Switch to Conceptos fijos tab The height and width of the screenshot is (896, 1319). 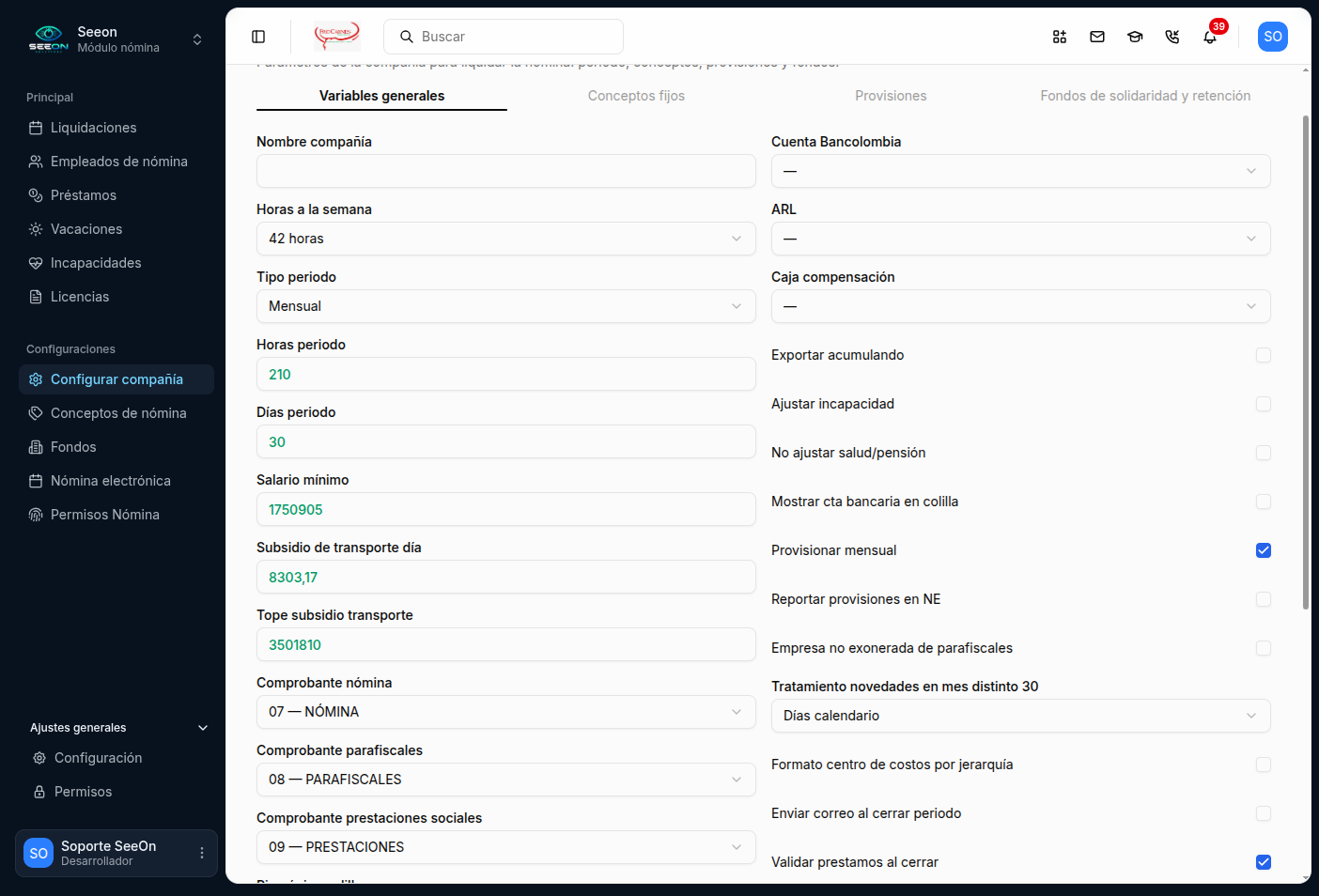pyautogui.click(x=636, y=96)
